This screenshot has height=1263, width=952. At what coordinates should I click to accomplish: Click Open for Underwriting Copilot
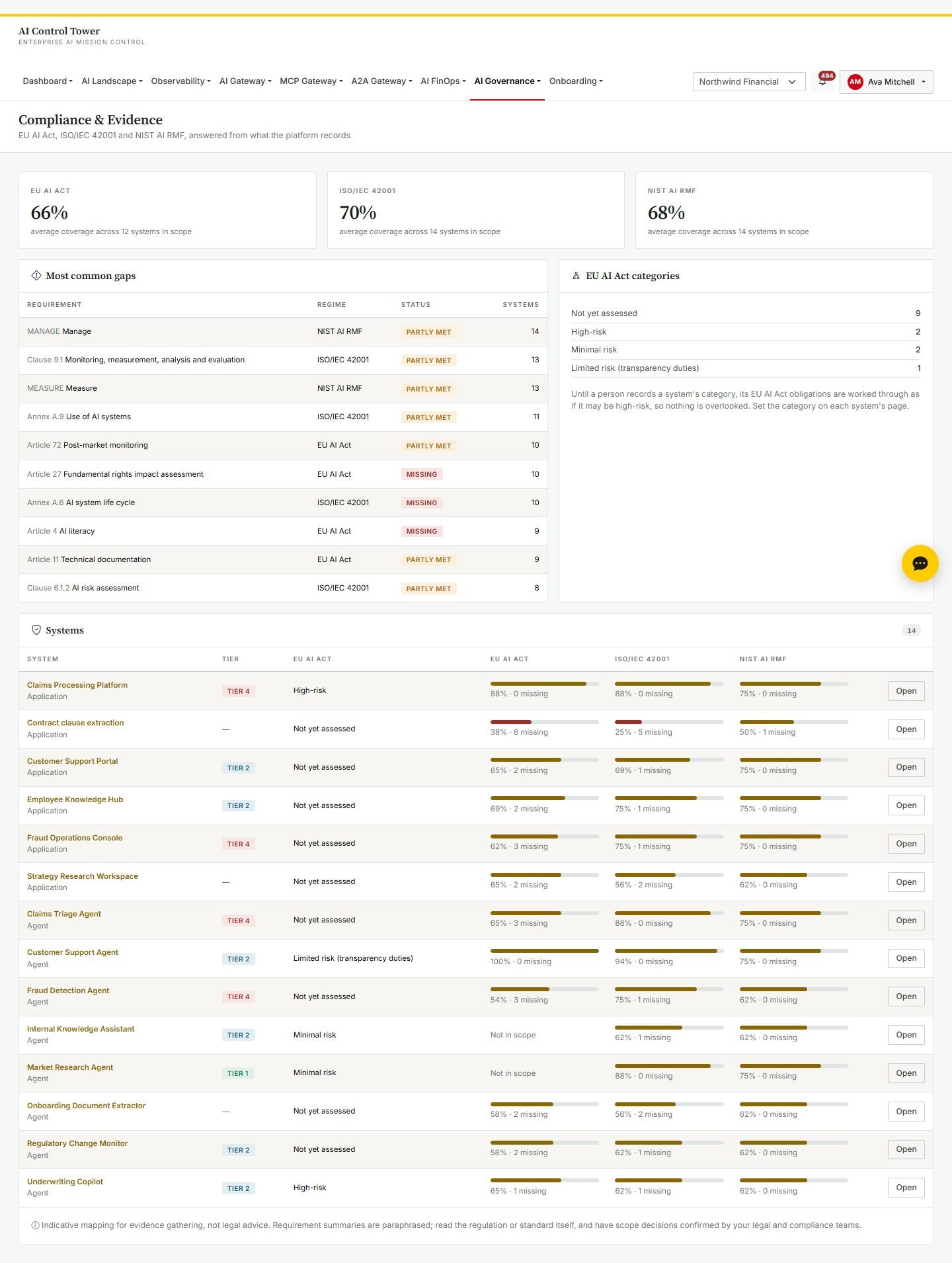(x=906, y=1188)
